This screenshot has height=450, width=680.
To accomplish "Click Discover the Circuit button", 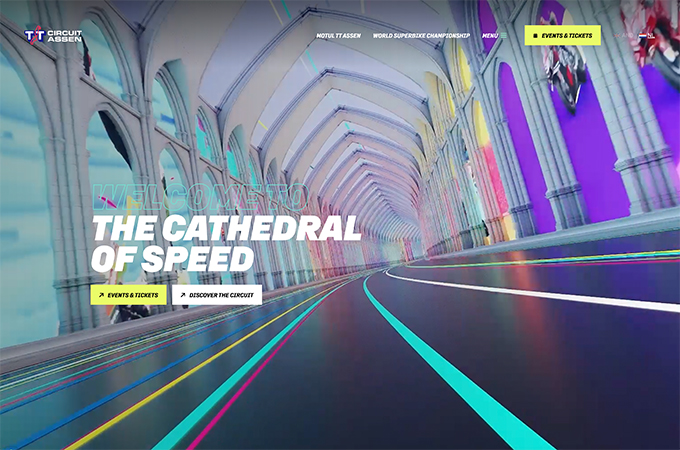I will point(217,295).
